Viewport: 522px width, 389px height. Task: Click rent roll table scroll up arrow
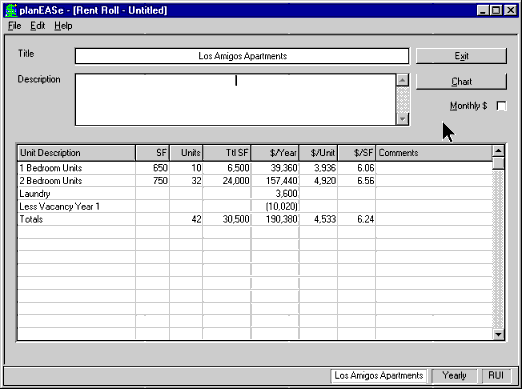coord(498,151)
